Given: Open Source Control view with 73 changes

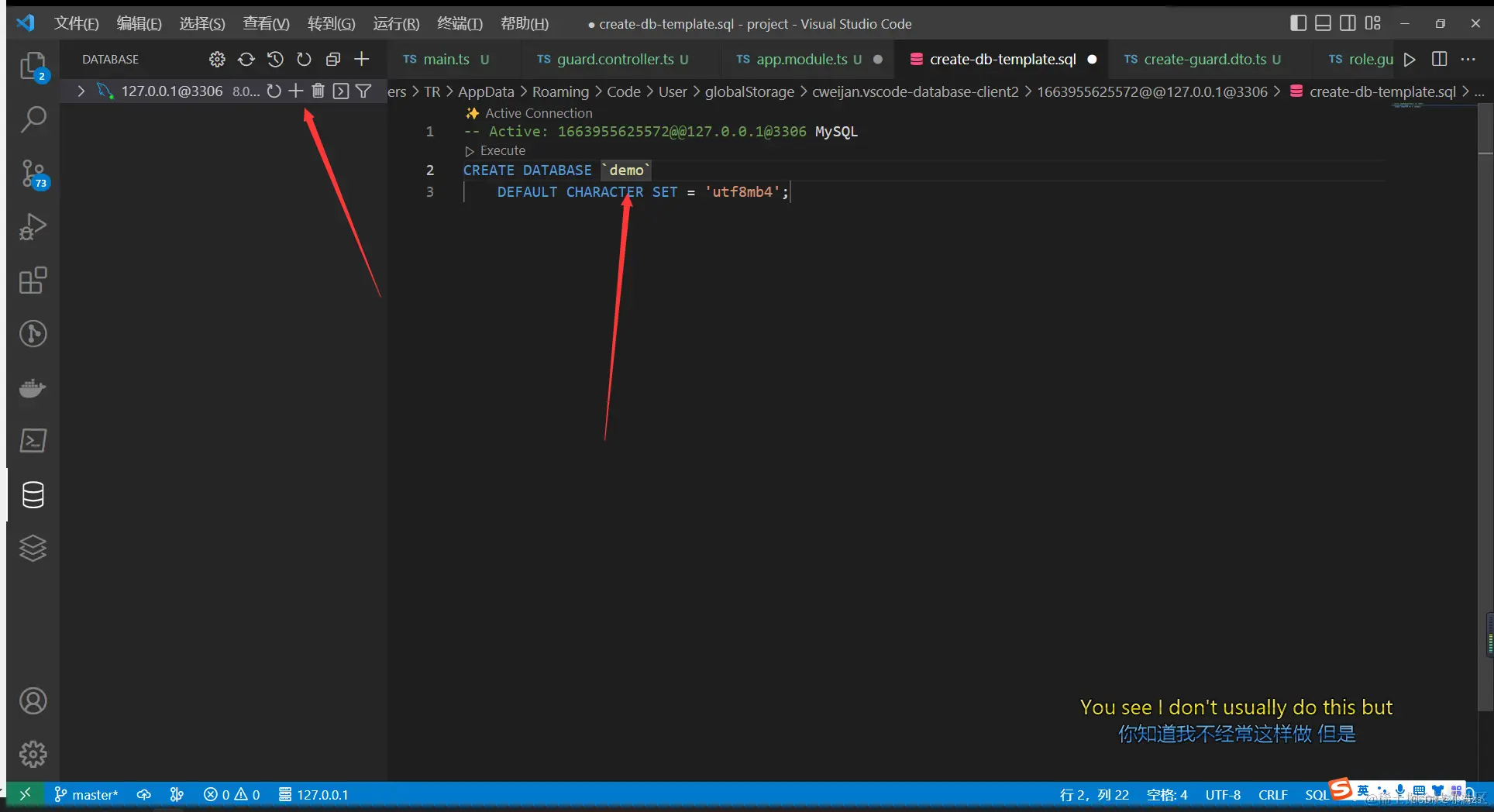Looking at the screenshot, I should 33,174.
